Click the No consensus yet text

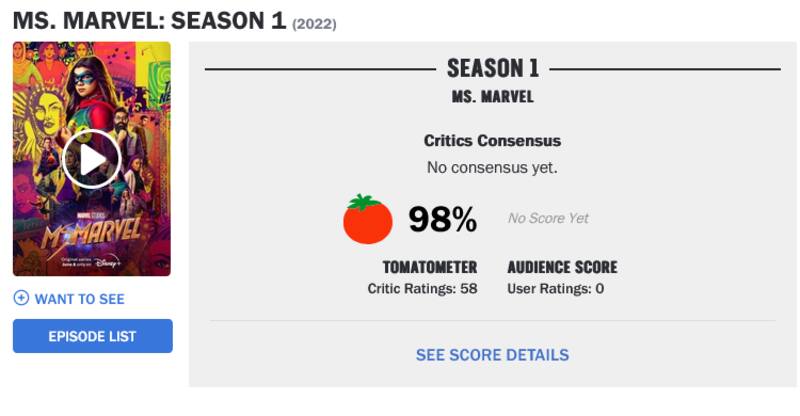coord(492,167)
